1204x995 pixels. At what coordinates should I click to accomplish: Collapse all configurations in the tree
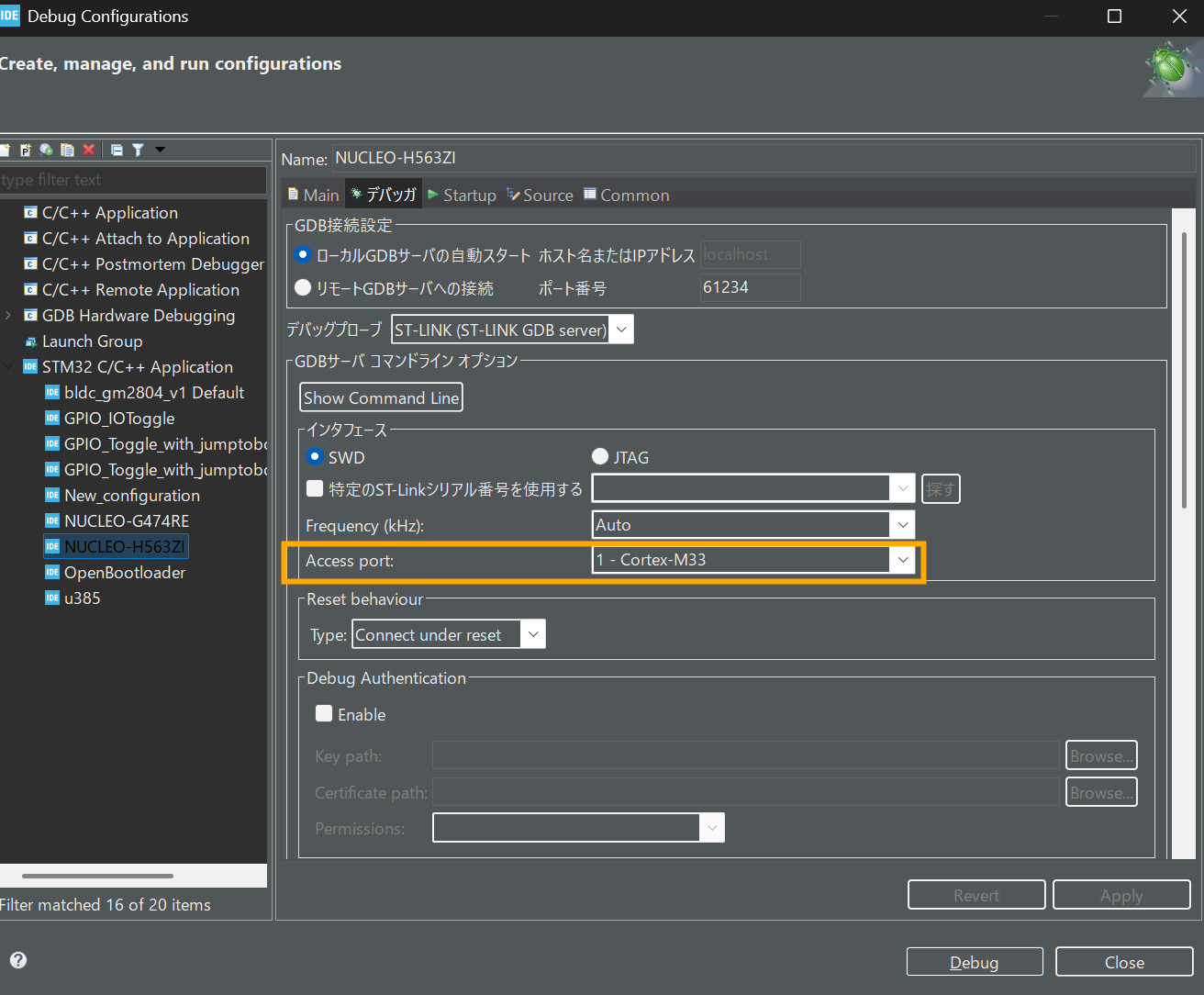point(117,150)
